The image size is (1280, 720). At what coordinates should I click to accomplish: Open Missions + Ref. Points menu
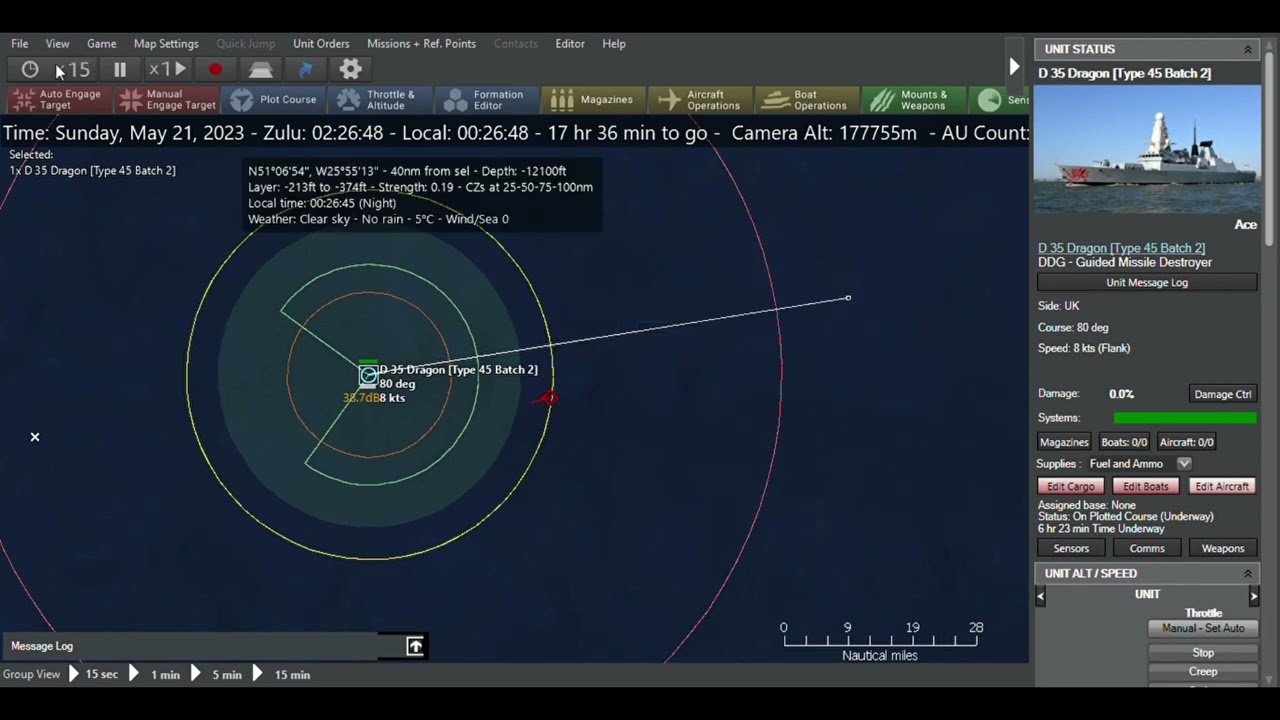click(421, 44)
